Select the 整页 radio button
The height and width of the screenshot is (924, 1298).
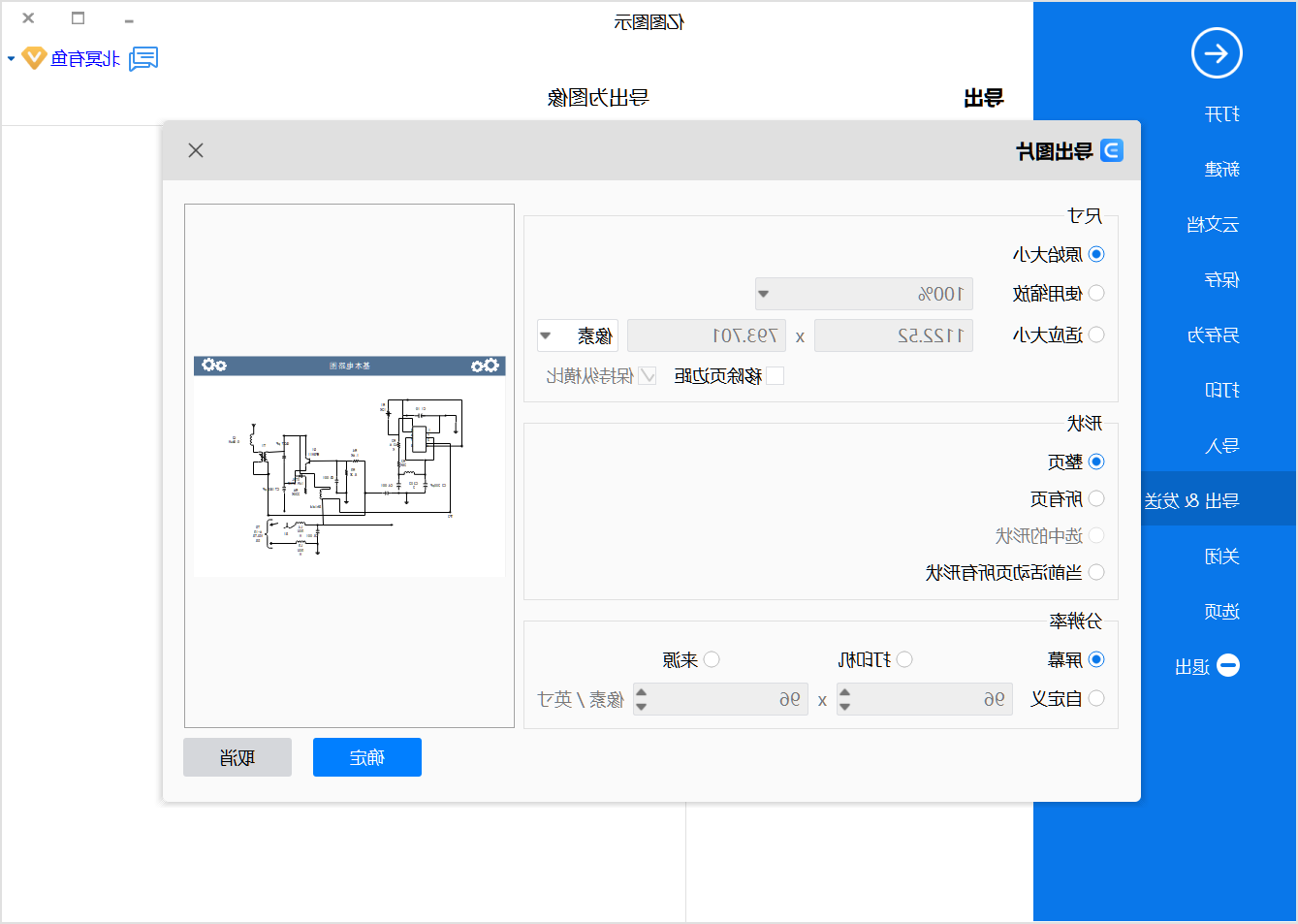(1096, 462)
